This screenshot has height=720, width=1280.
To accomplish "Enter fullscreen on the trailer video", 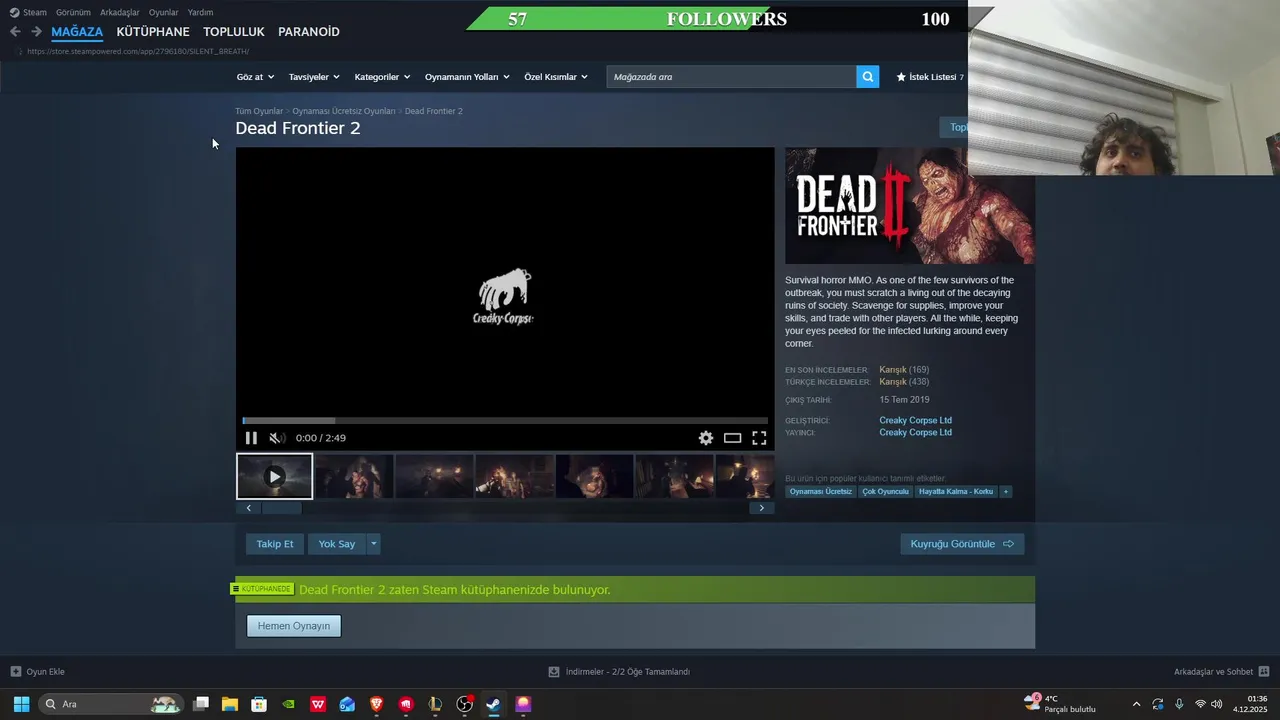I will (x=759, y=438).
